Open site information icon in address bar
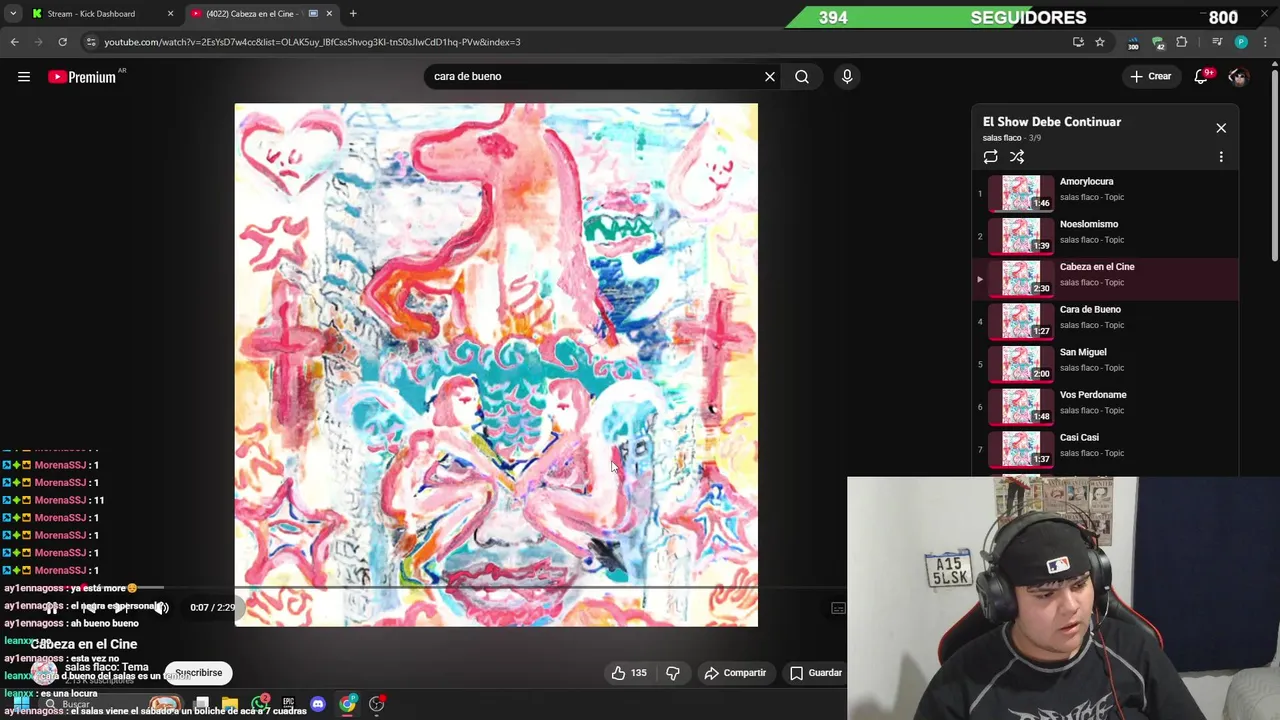 coord(91,42)
